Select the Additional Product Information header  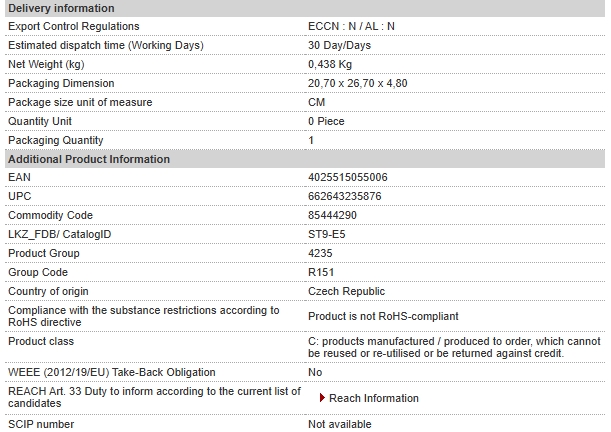pyautogui.click(x=305, y=159)
